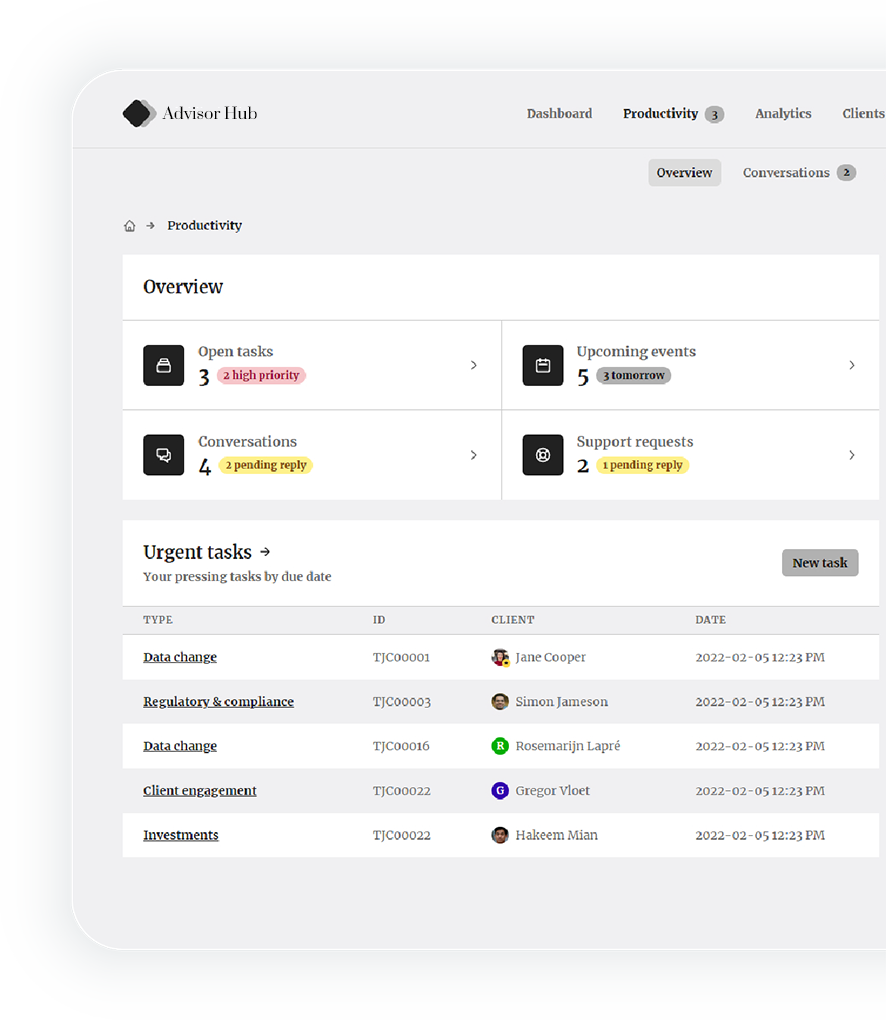
Task: Click task ID TJC00016
Action: tap(401, 746)
